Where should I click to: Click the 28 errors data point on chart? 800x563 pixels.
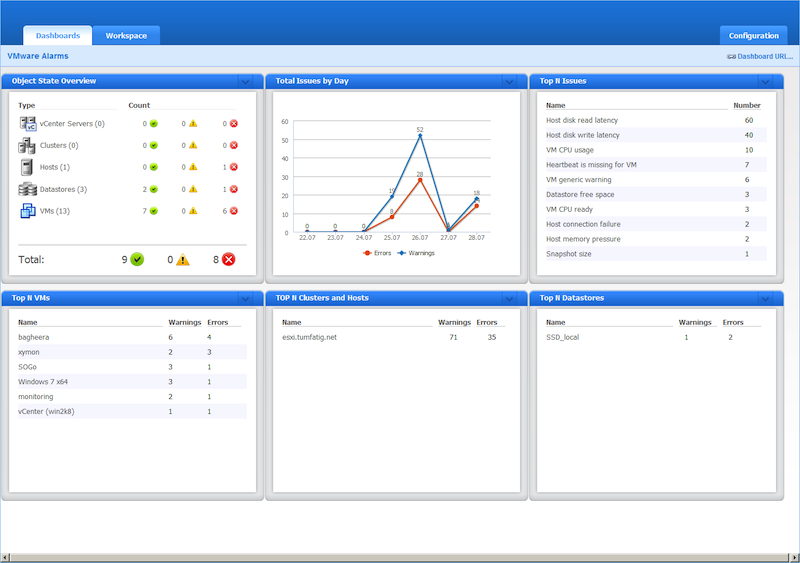pyautogui.click(x=420, y=180)
